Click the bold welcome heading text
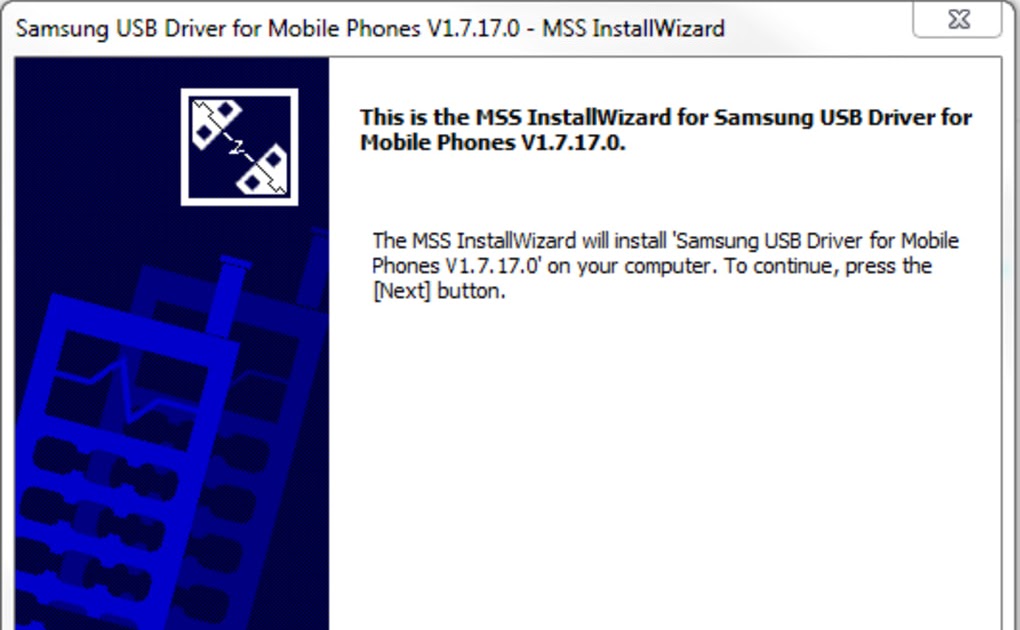1020x630 pixels. (665, 130)
